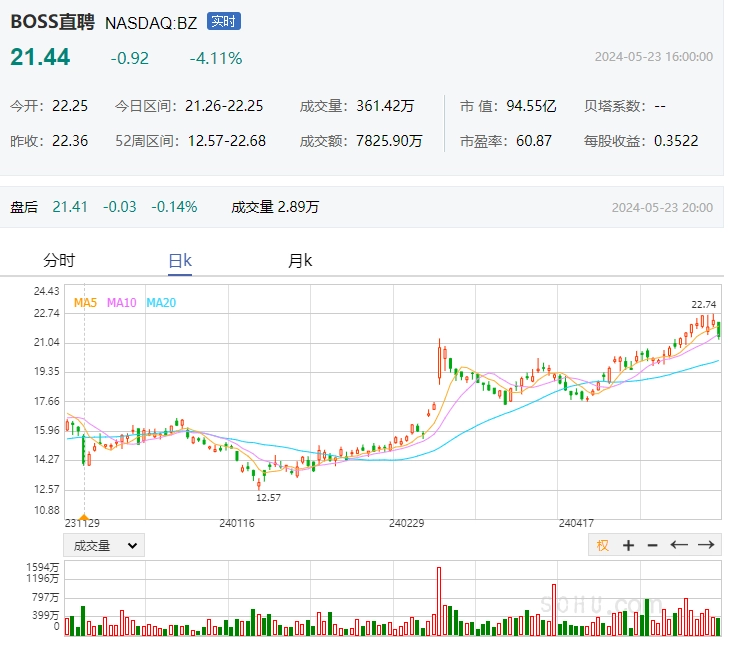Click the 盘后 after-hours price 21.41
Image resolution: width=737 pixels, height=667 pixels.
[x=70, y=207]
